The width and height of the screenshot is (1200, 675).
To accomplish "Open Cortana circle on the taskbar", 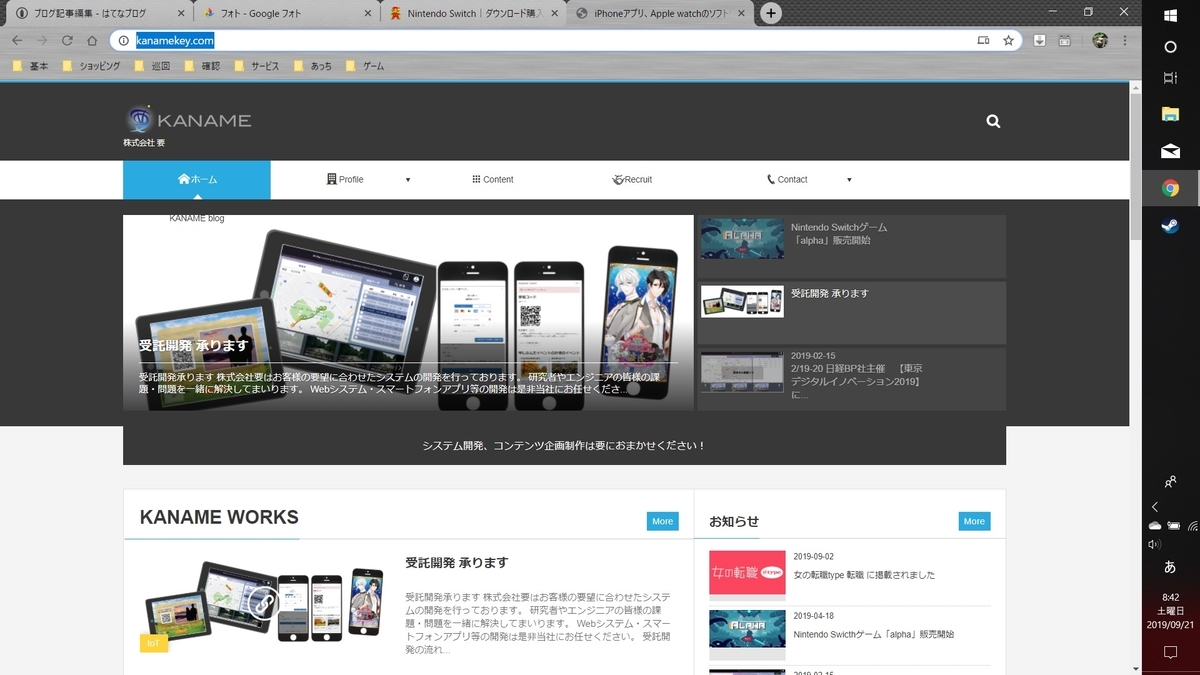I will 1170,47.
